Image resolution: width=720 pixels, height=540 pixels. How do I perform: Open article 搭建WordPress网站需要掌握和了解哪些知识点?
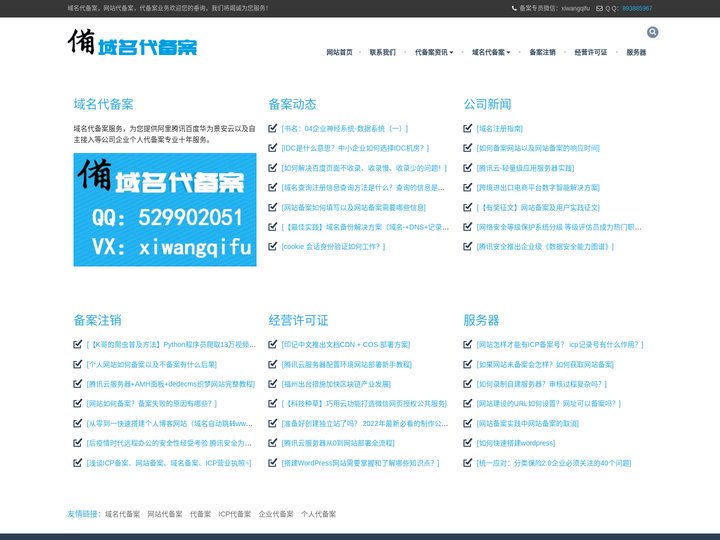360,463
